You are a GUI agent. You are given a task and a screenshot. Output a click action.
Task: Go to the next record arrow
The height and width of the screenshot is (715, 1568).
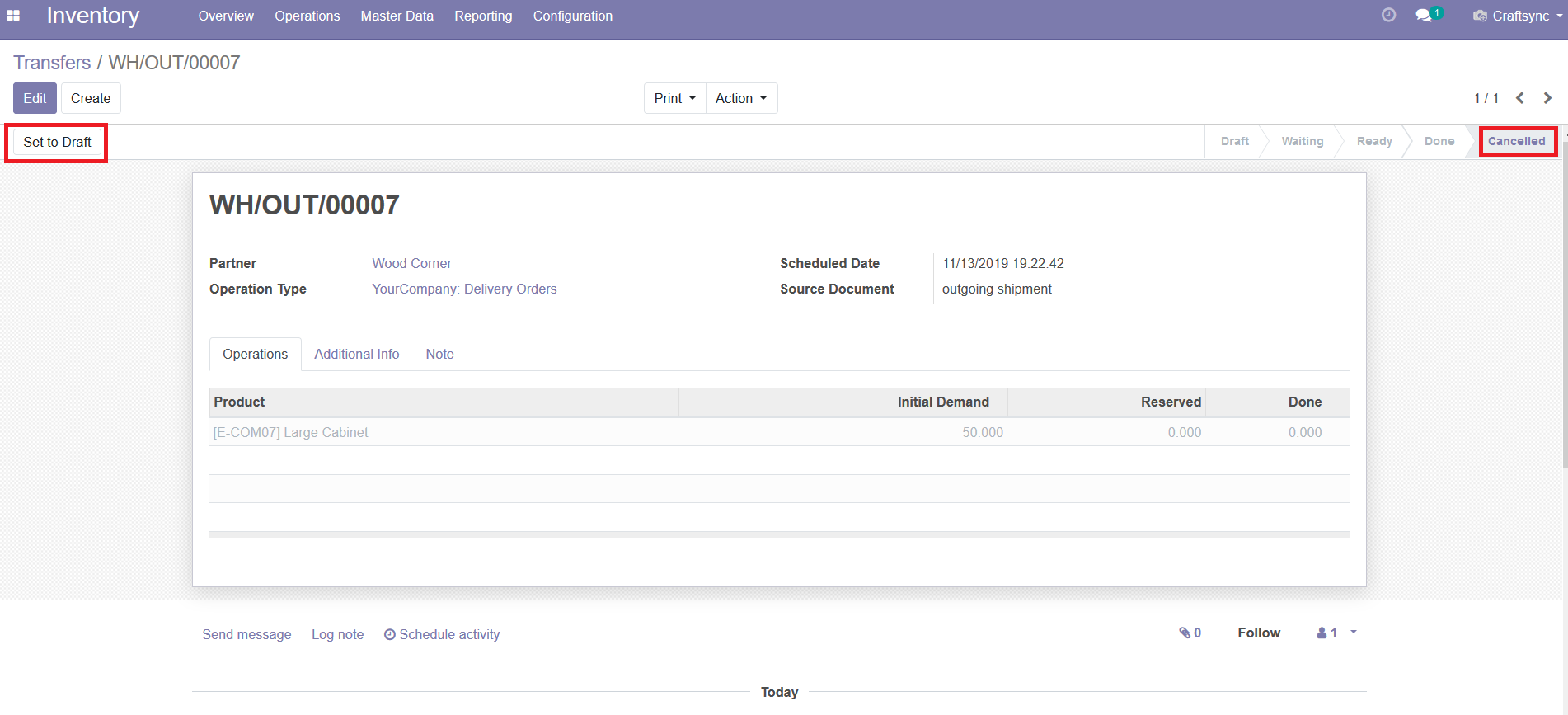(x=1547, y=98)
